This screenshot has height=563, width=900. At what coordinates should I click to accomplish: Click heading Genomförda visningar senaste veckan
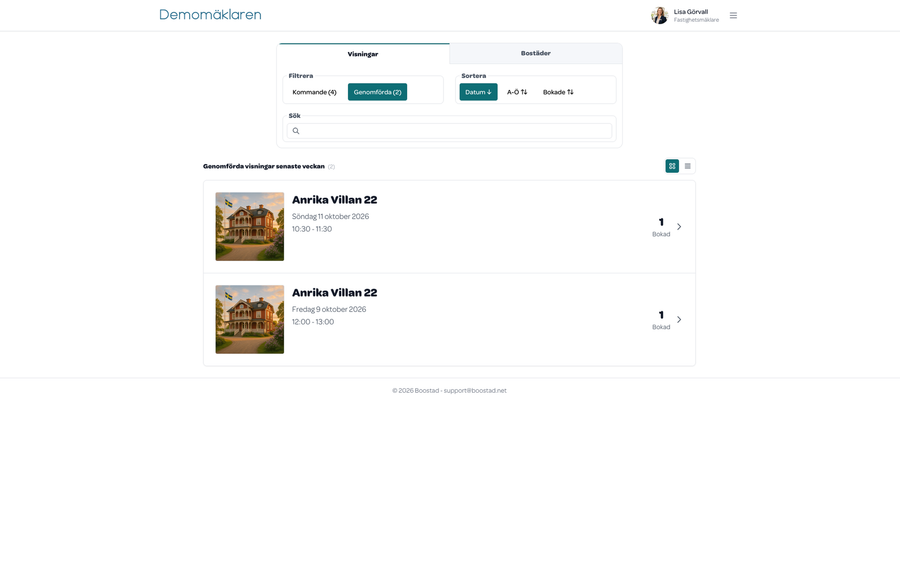point(263,166)
